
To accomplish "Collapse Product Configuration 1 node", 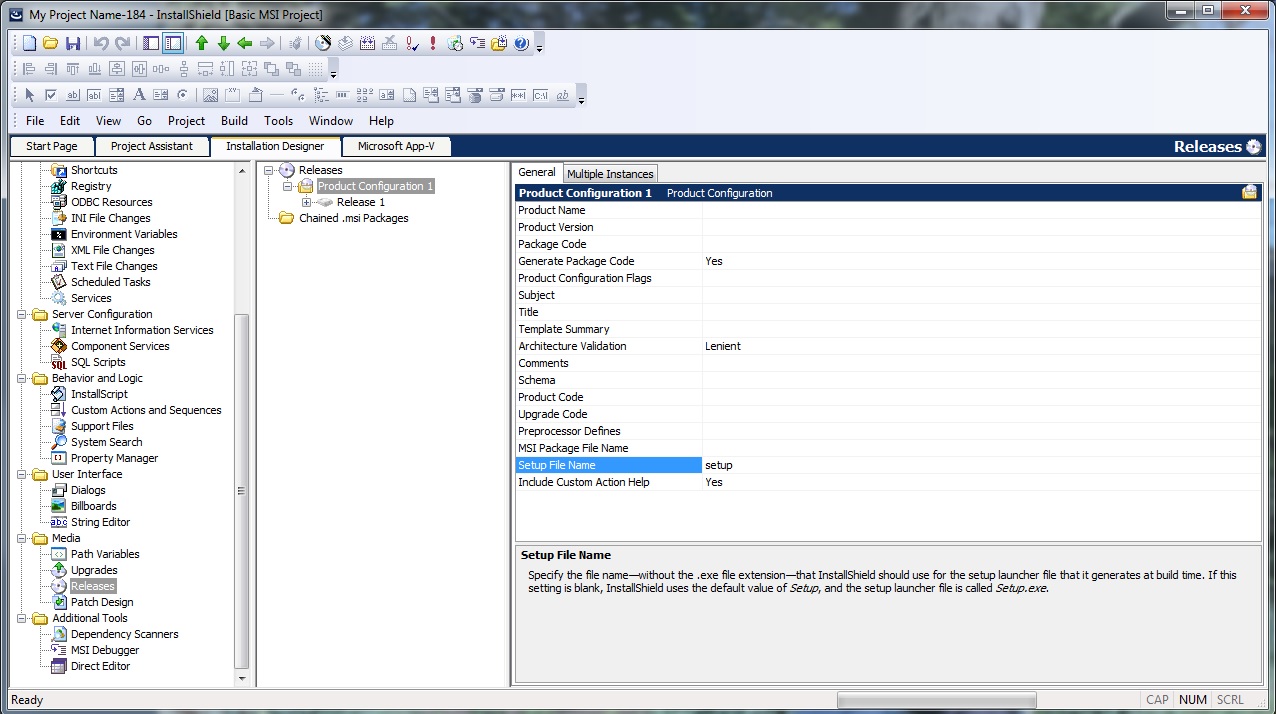I will coord(288,186).
